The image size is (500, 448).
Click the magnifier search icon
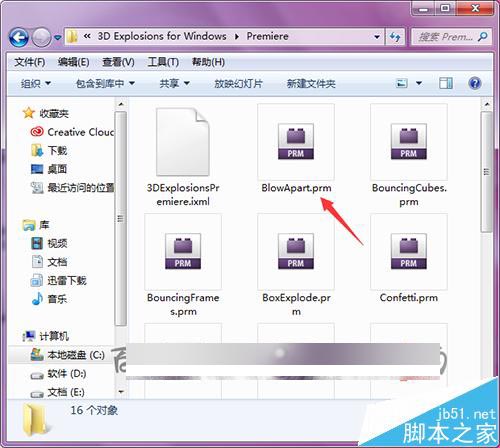coord(483,37)
